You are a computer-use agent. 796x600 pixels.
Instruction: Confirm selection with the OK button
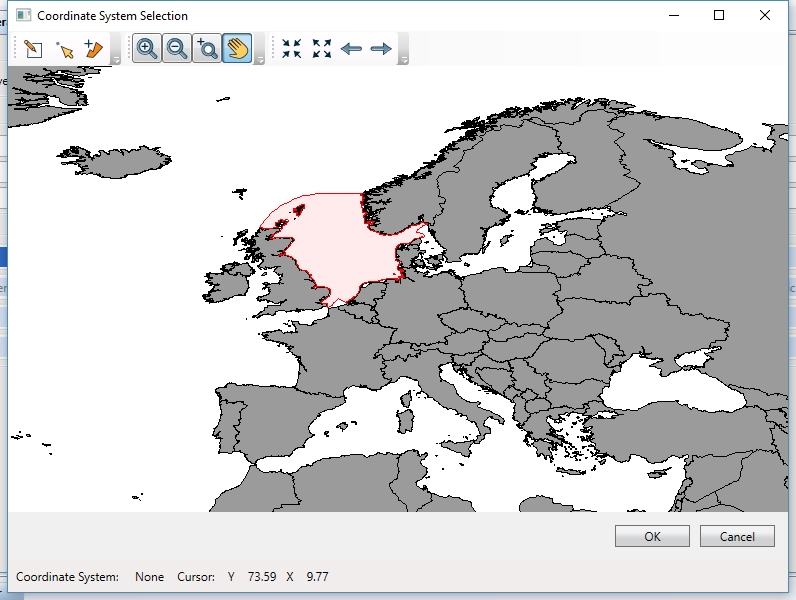(x=652, y=537)
